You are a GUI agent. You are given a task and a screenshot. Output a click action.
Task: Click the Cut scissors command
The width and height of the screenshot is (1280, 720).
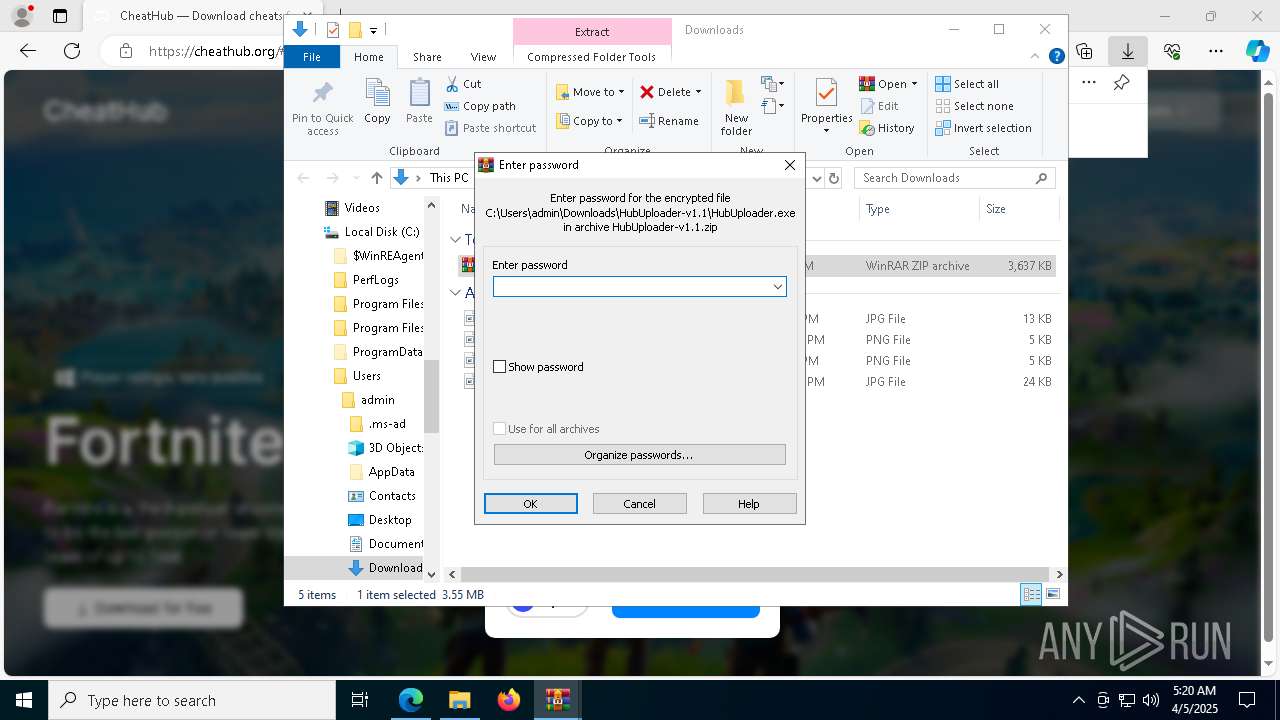click(463, 84)
